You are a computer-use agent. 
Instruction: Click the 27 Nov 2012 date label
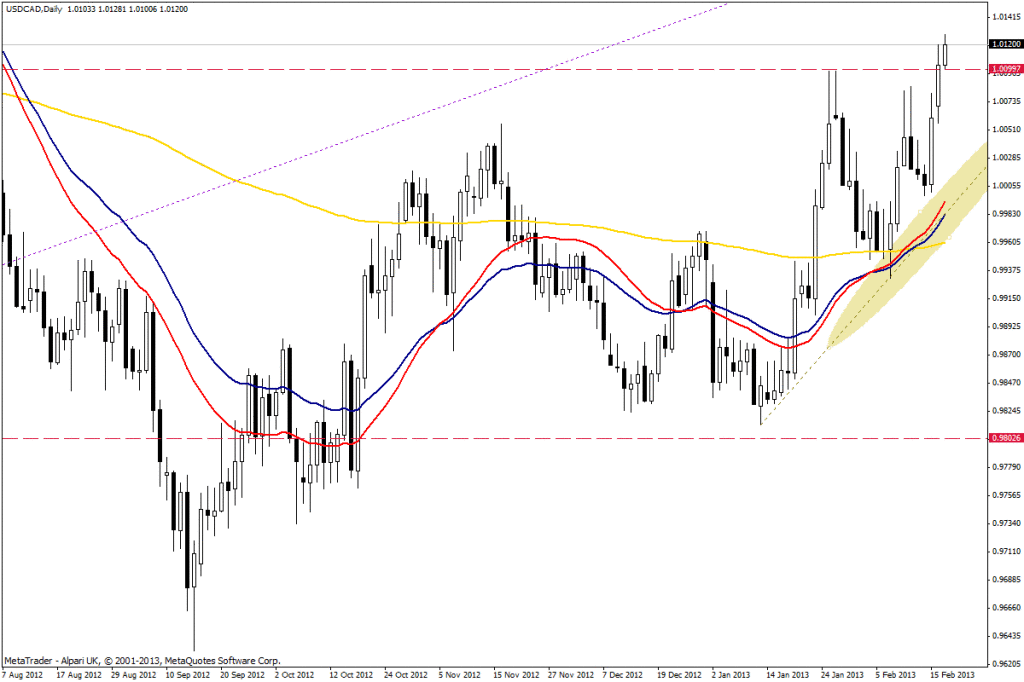coord(572,674)
